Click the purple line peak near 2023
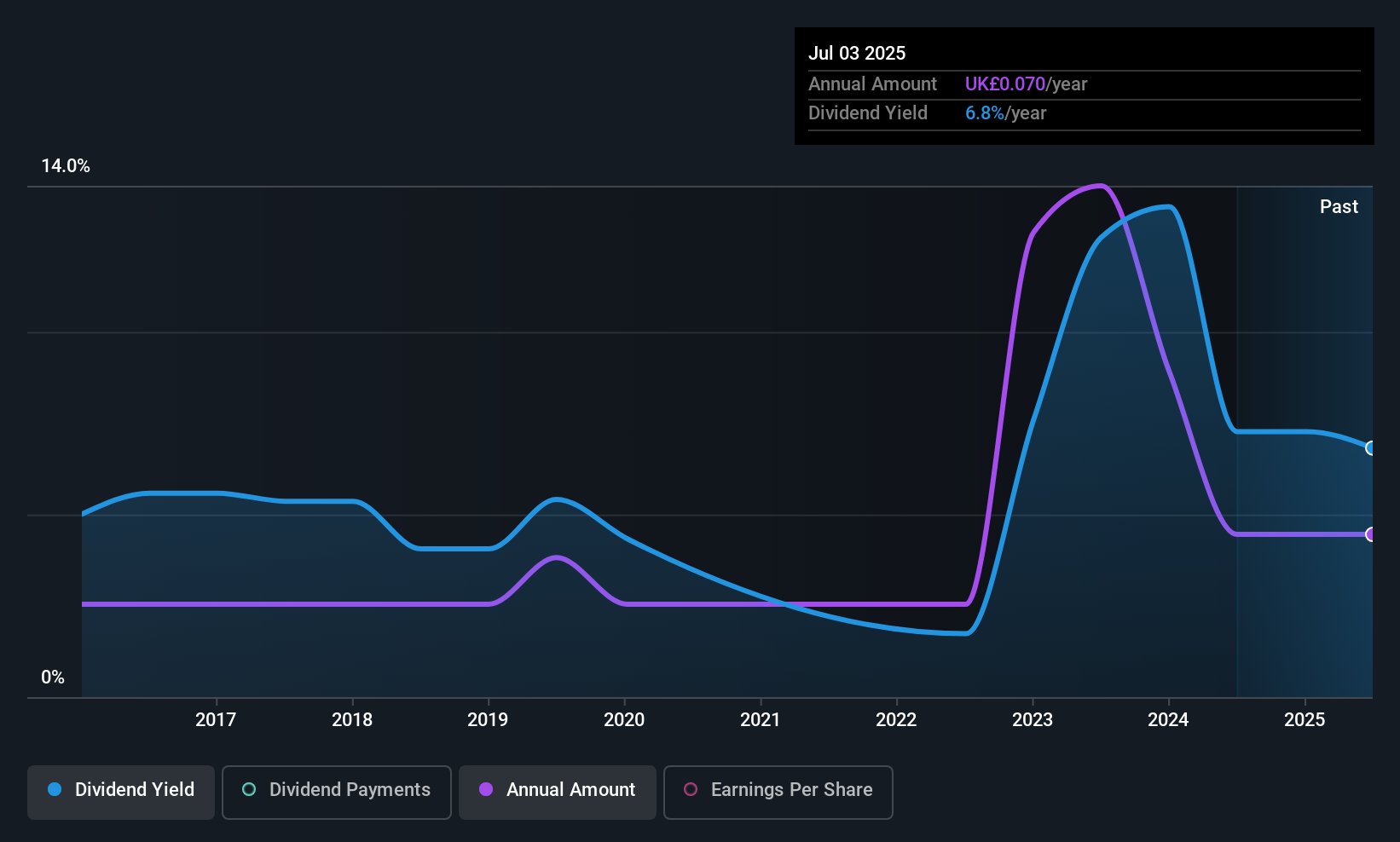This screenshot has height=842, width=1400. (1101, 185)
